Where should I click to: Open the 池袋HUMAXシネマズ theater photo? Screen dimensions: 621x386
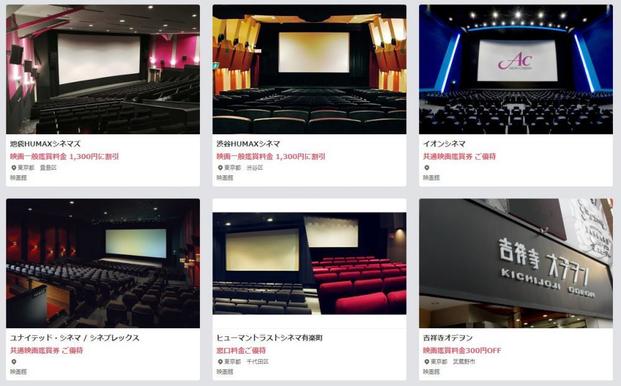(103, 69)
